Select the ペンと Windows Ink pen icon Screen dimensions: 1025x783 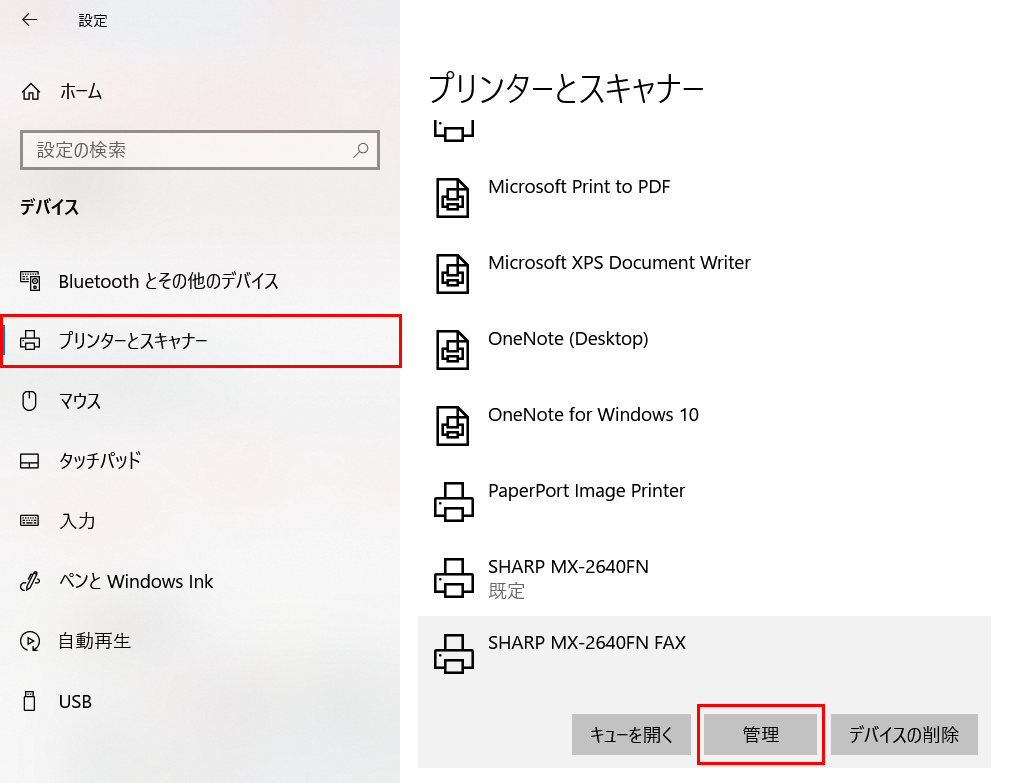[30, 581]
